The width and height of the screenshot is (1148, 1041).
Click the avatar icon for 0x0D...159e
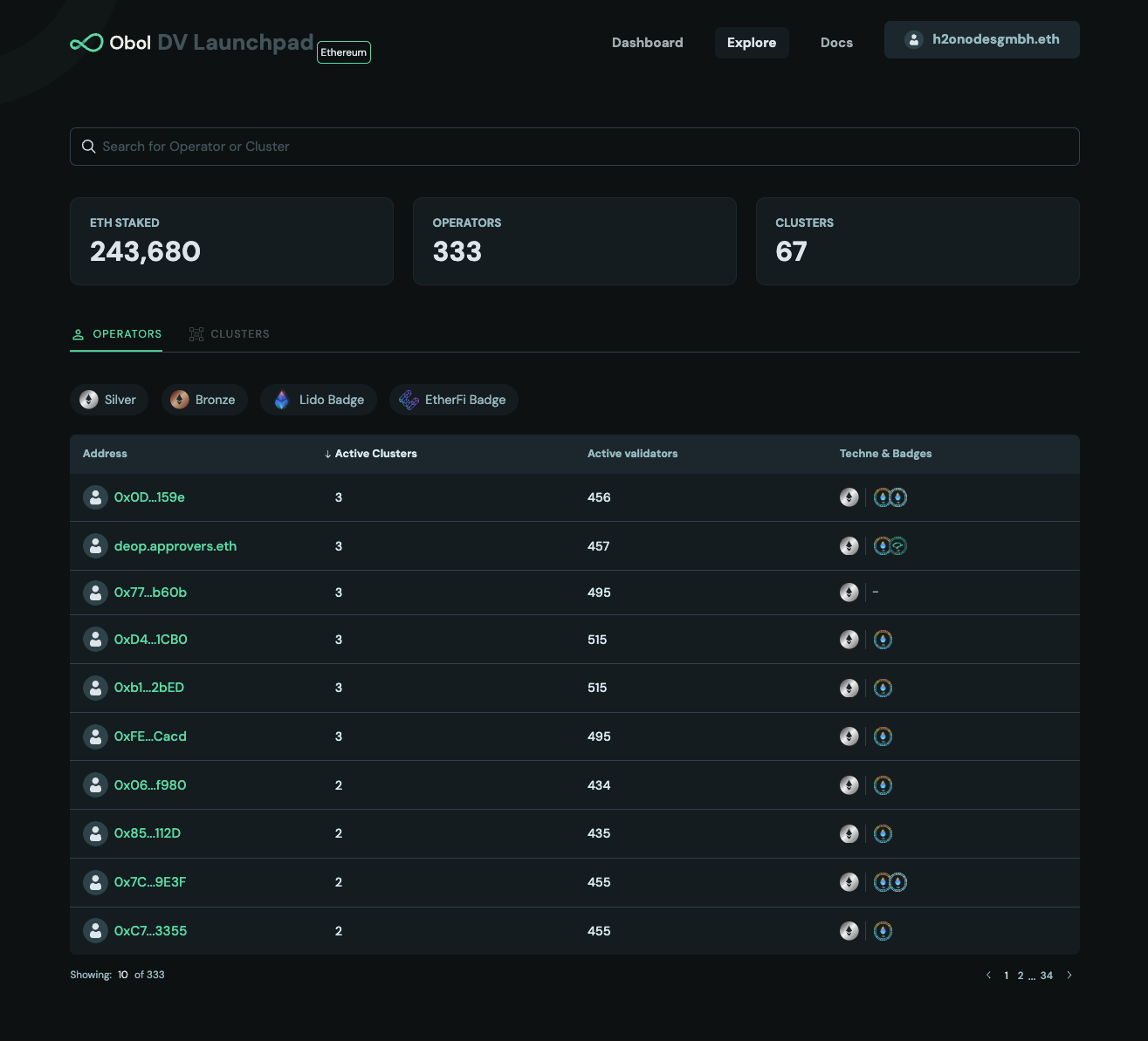coord(95,497)
